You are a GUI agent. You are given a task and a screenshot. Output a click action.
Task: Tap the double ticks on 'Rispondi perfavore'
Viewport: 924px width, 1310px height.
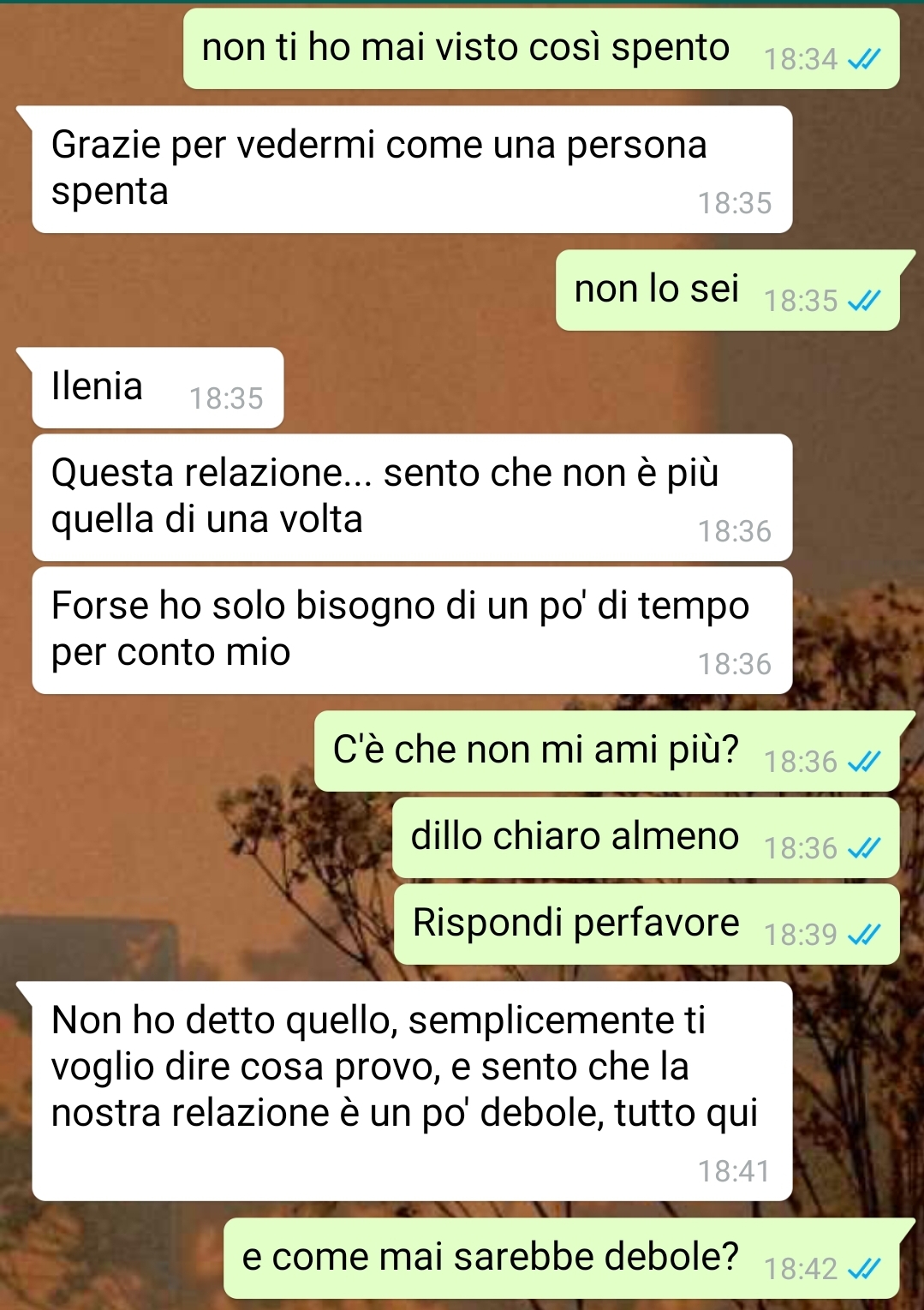click(863, 935)
